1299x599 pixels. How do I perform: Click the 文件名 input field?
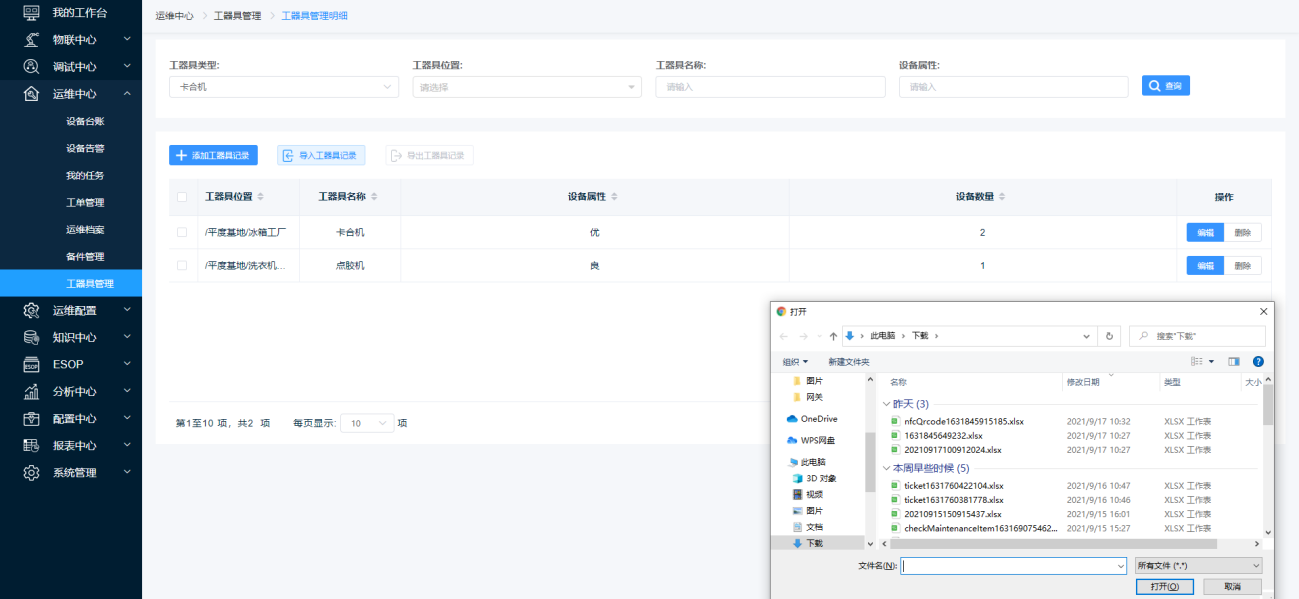pos(1013,566)
